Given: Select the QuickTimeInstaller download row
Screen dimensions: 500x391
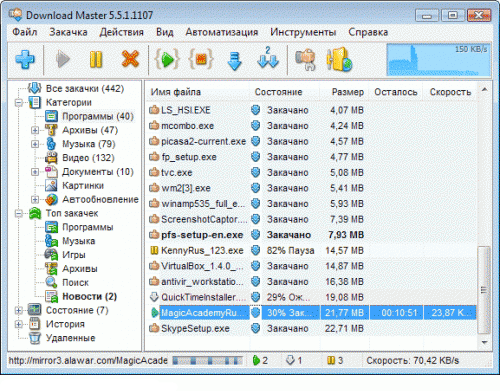Looking at the screenshot, I should (311, 297).
